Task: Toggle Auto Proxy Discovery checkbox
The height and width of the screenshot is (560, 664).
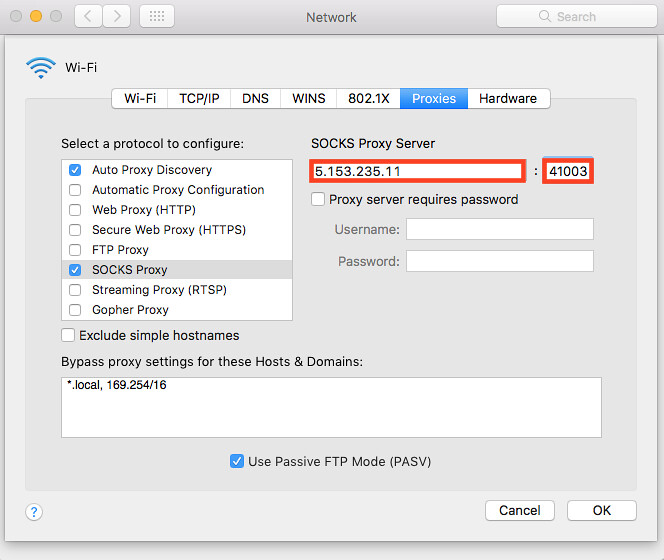Action: pyautogui.click(x=75, y=170)
